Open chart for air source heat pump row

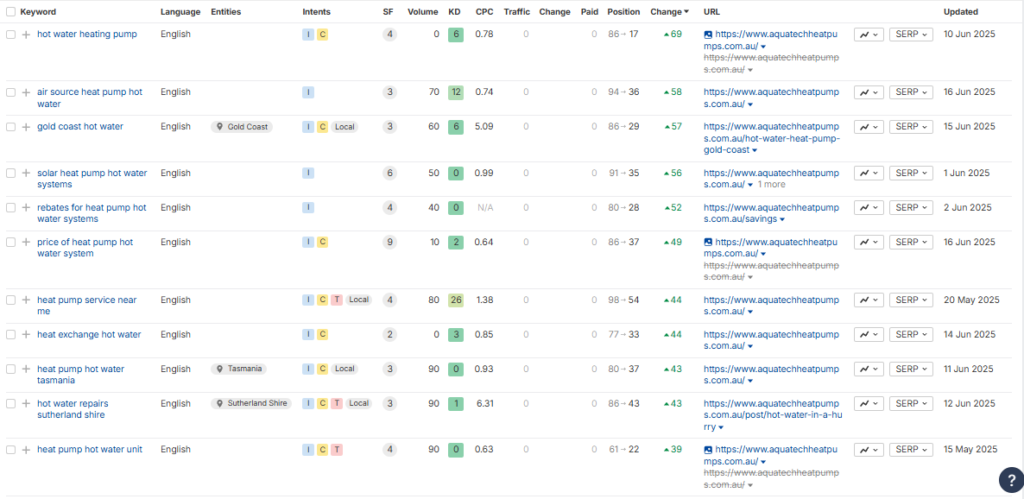coord(869,92)
